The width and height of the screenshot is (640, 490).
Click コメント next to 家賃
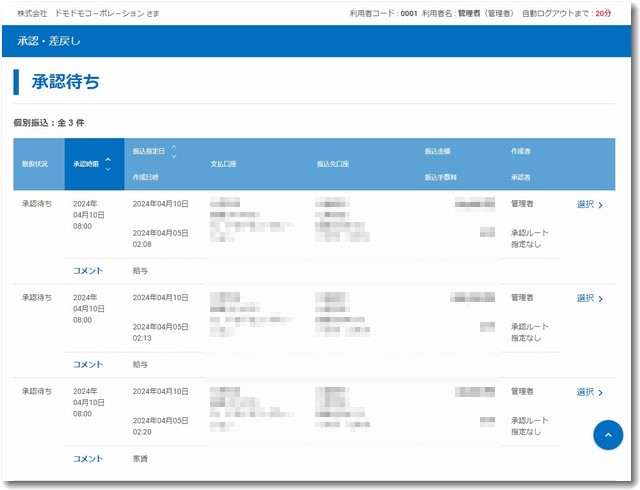(88, 459)
